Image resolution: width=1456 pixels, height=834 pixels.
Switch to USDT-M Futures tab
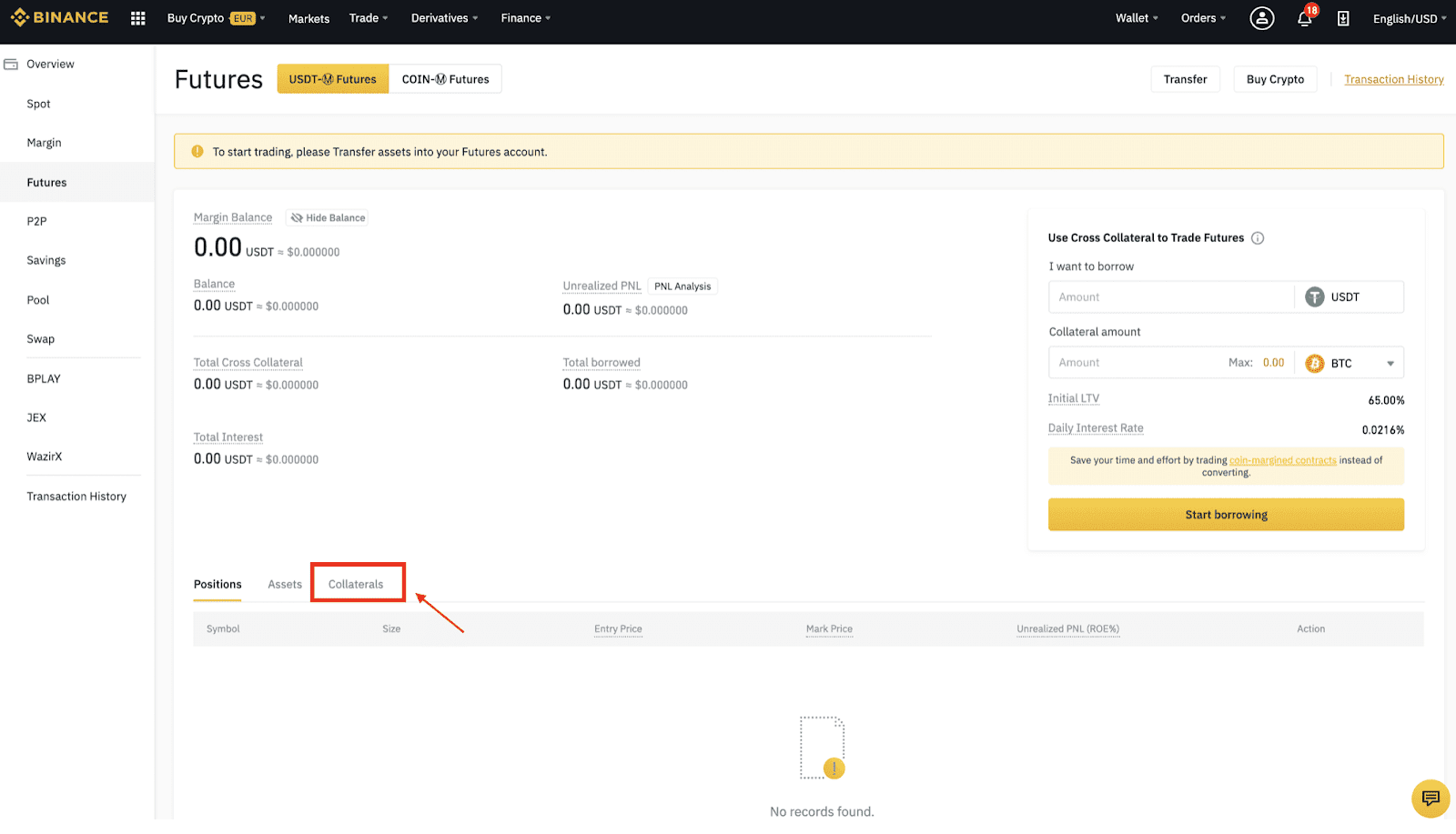tap(333, 79)
